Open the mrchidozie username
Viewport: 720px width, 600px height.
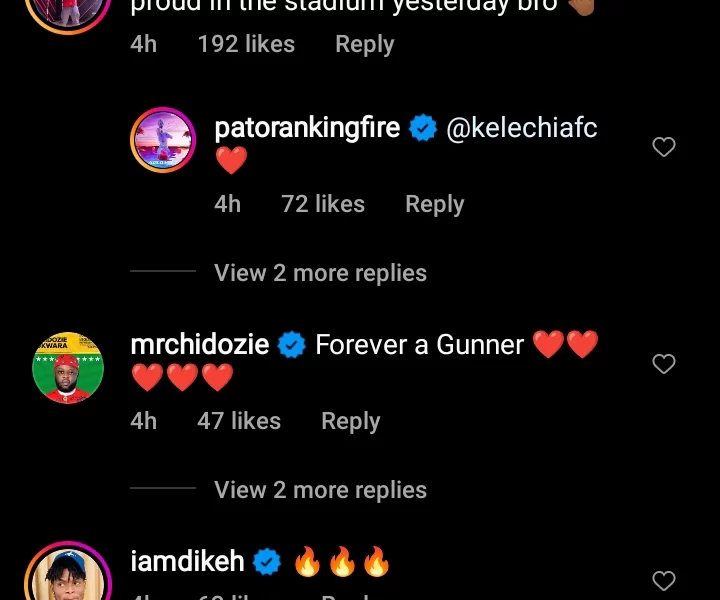(x=200, y=345)
